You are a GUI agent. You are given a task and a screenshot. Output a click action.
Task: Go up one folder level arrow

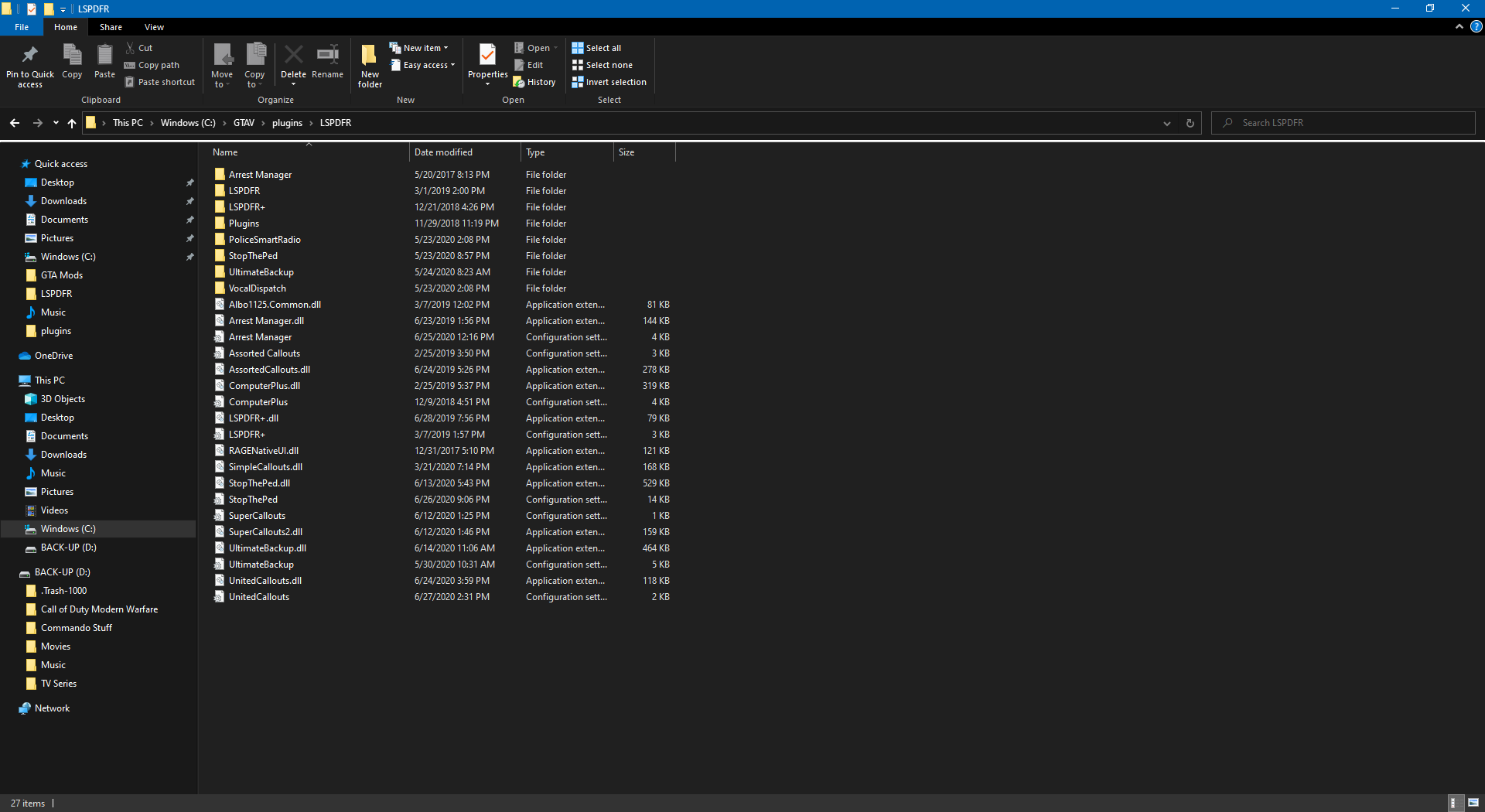(72, 123)
